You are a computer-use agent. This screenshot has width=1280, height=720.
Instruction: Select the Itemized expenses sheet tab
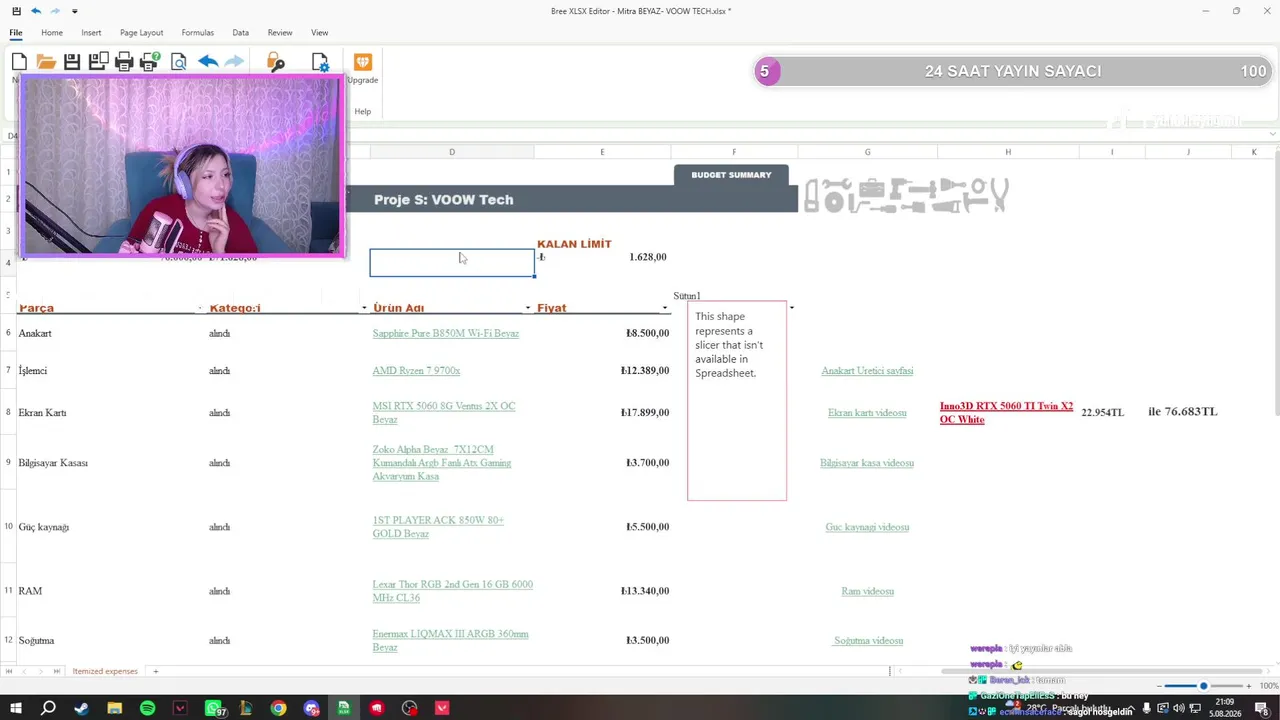tap(105, 671)
